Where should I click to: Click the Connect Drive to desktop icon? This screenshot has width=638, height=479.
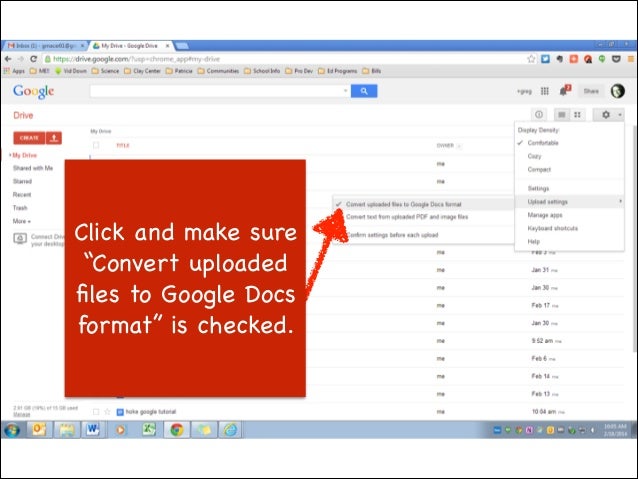click(x=20, y=238)
